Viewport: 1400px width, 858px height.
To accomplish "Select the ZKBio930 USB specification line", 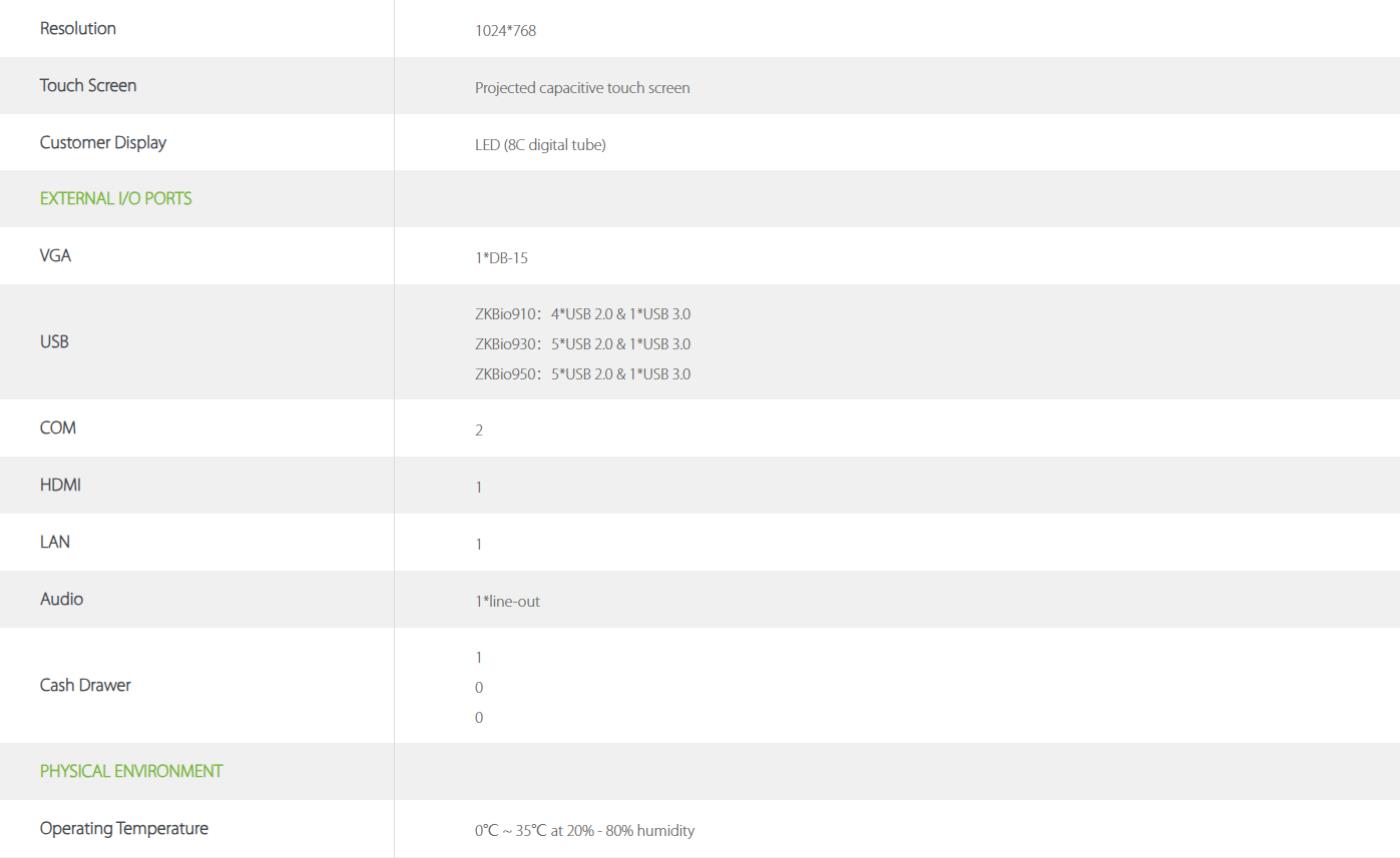I will pos(582,344).
